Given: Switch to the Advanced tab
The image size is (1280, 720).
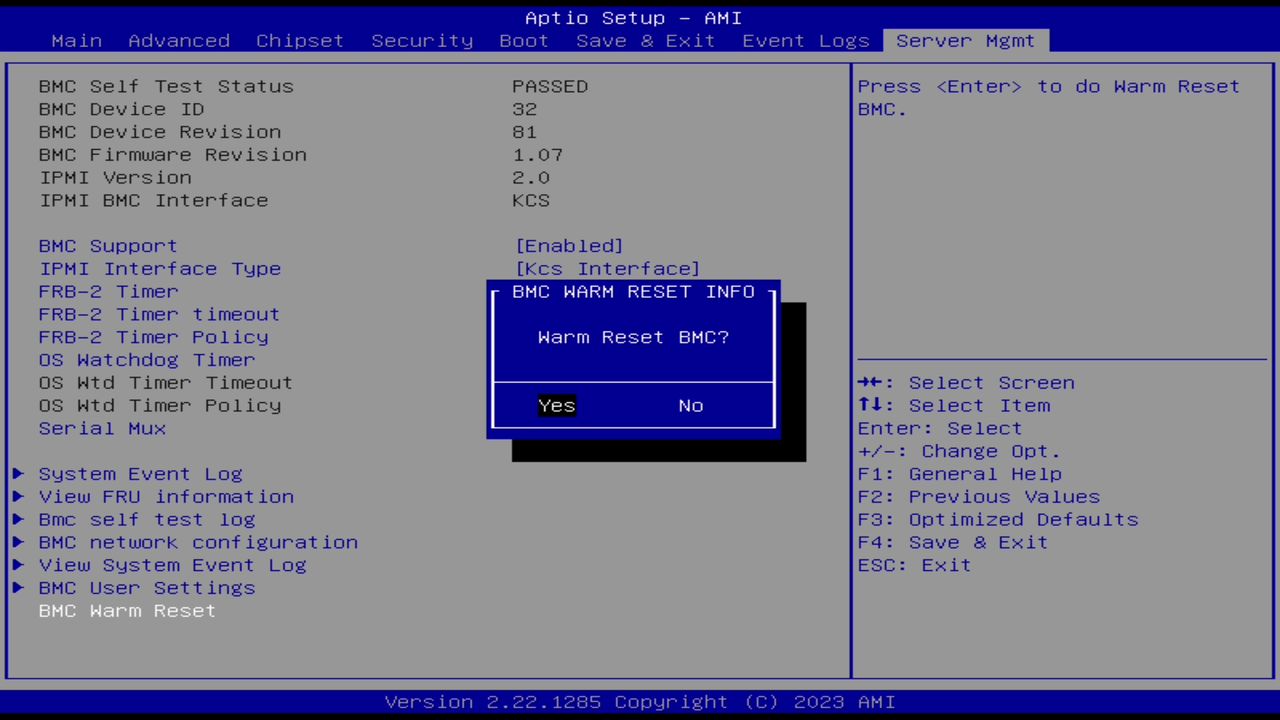Looking at the screenshot, I should (179, 40).
